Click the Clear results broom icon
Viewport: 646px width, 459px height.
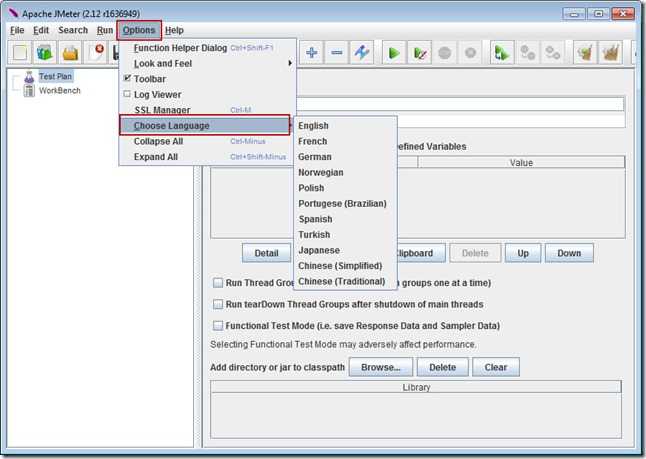[585, 53]
